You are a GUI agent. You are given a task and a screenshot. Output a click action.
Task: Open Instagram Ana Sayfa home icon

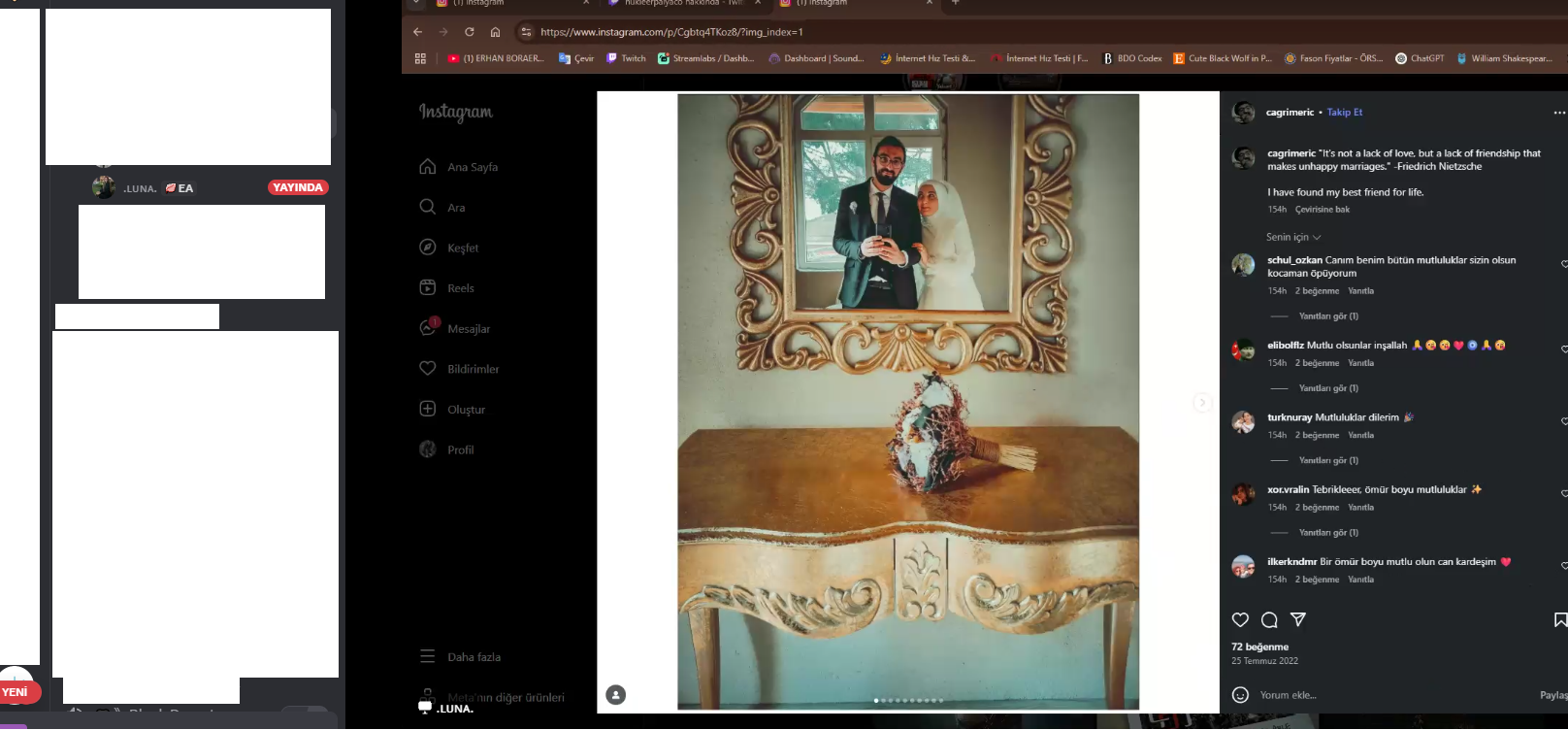coord(428,167)
